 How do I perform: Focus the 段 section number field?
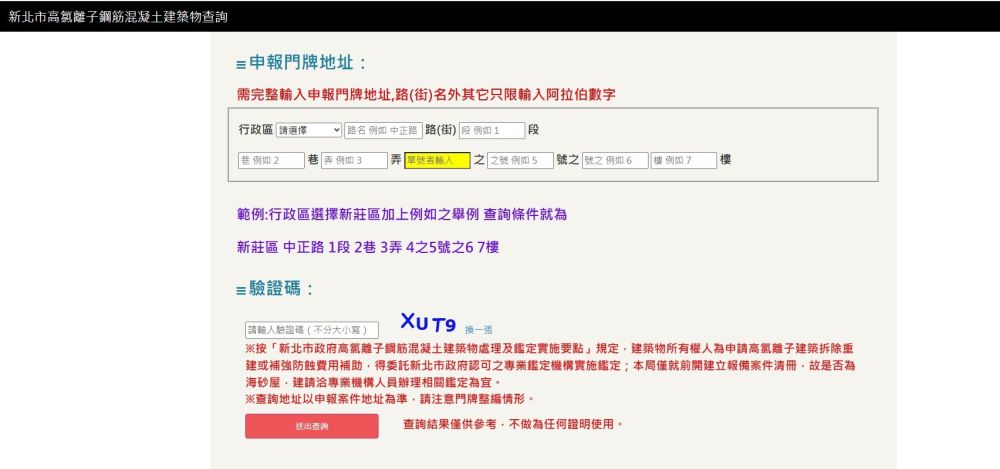491,130
